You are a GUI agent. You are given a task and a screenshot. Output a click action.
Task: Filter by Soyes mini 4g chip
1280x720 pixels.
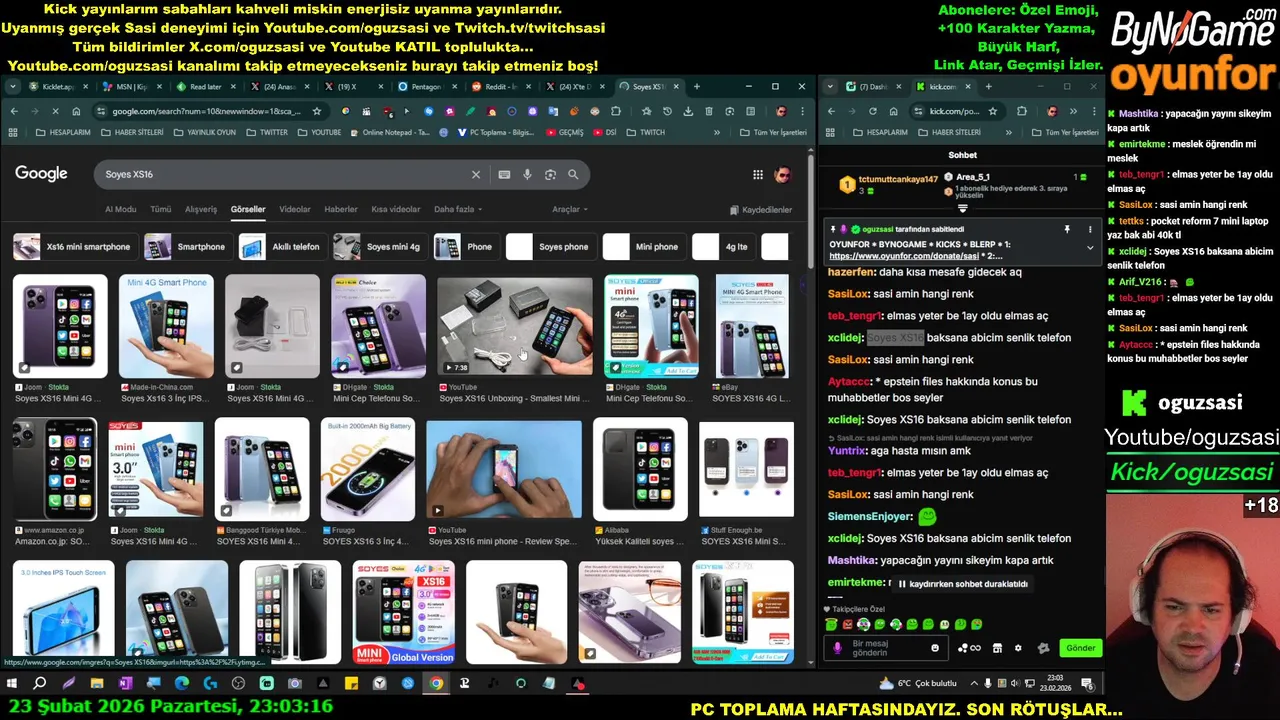[x=380, y=247]
